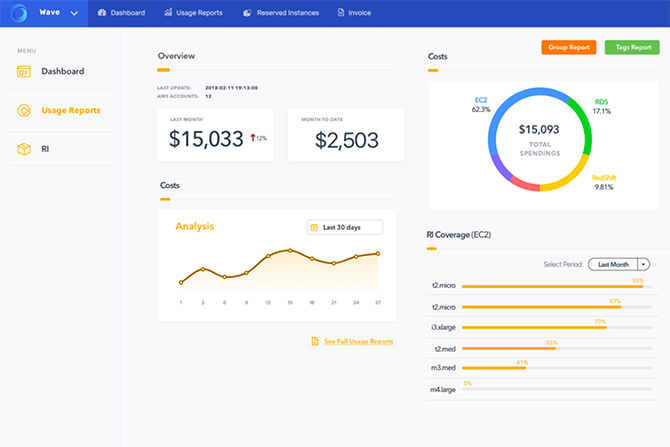Click the Reserved Instances pie icon

(x=247, y=13)
